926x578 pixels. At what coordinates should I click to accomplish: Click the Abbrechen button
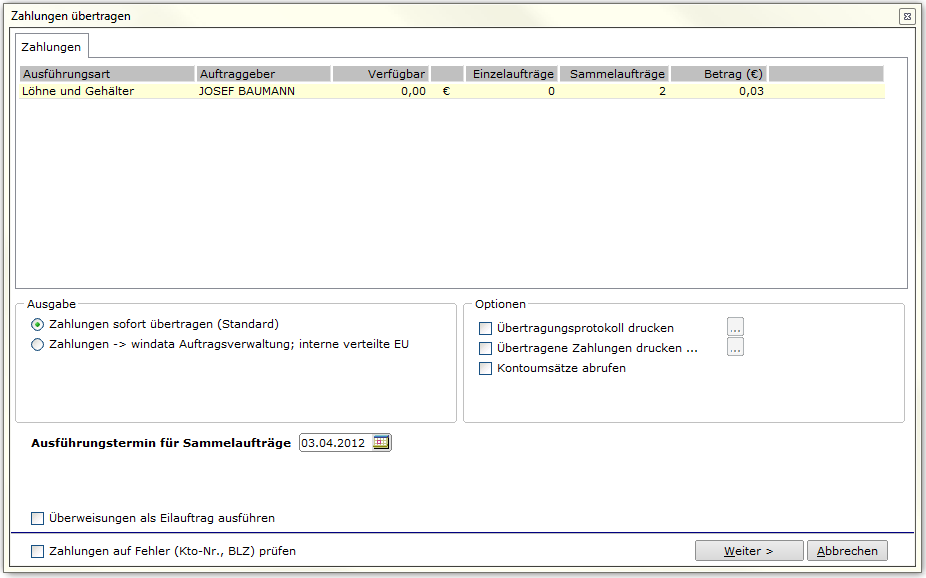847,550
